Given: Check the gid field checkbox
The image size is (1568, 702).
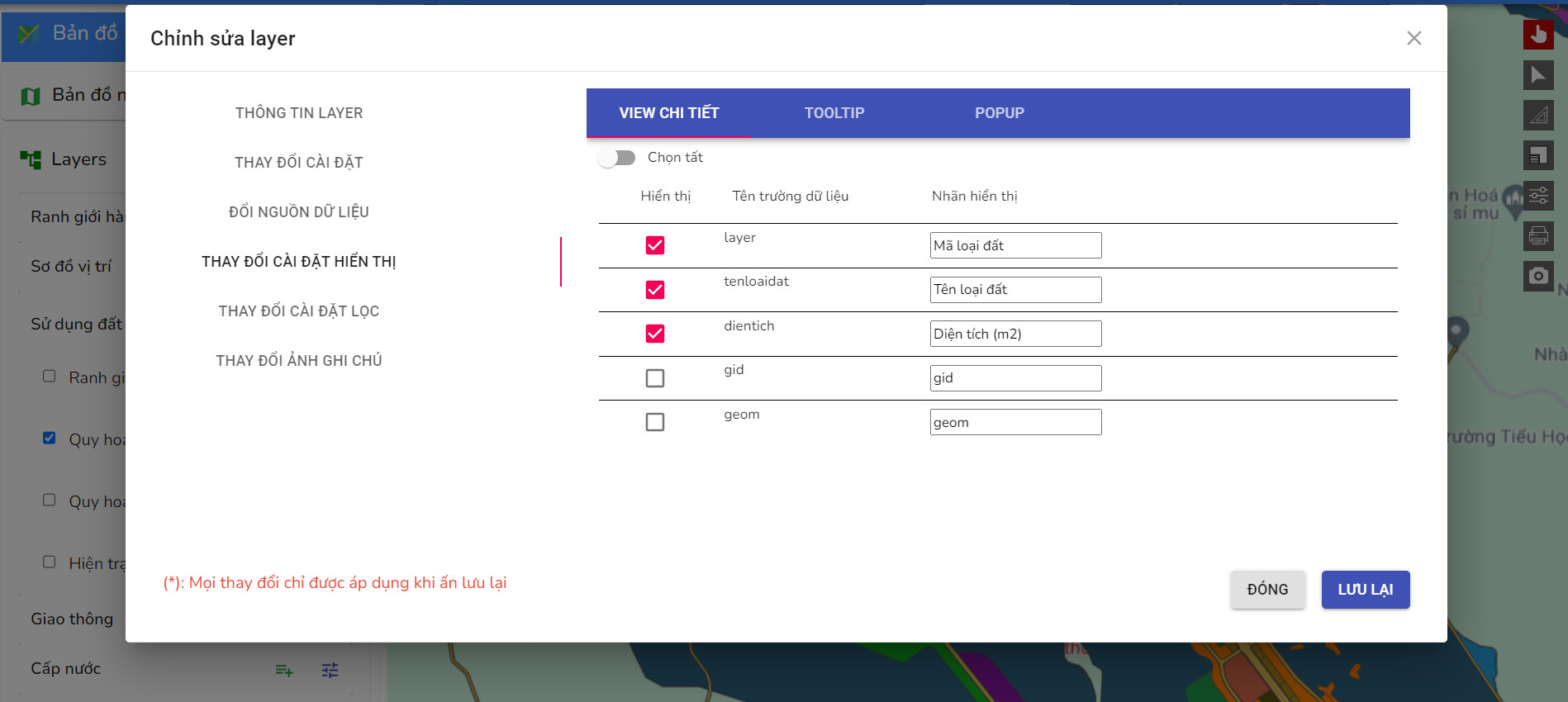Looking at the screenshot, I should 655,378.
